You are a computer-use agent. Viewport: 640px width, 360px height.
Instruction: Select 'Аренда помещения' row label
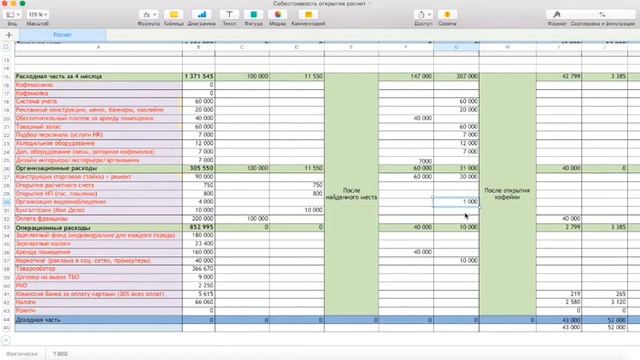click(x=98, y=252)
